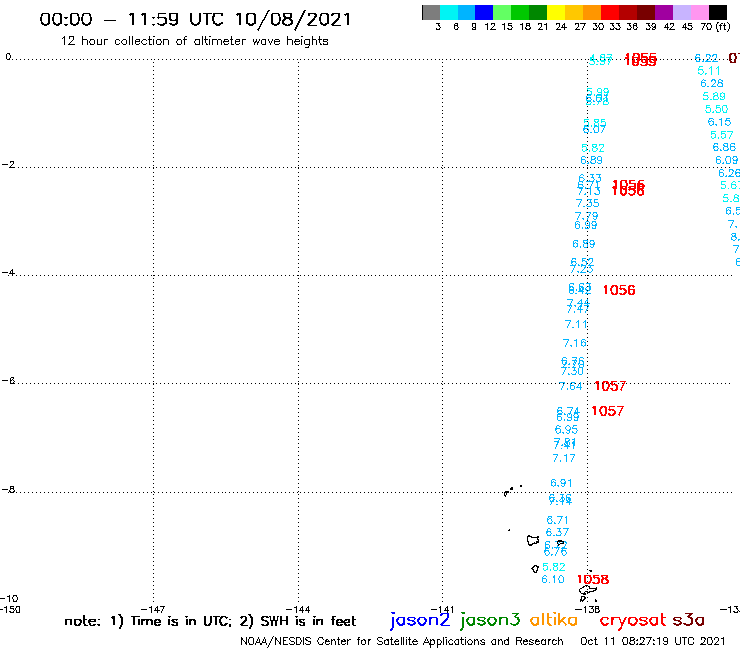Viewport: 740px width, 650px height.
Task: Click the light green legend swatch
Action: coord(502,12)
